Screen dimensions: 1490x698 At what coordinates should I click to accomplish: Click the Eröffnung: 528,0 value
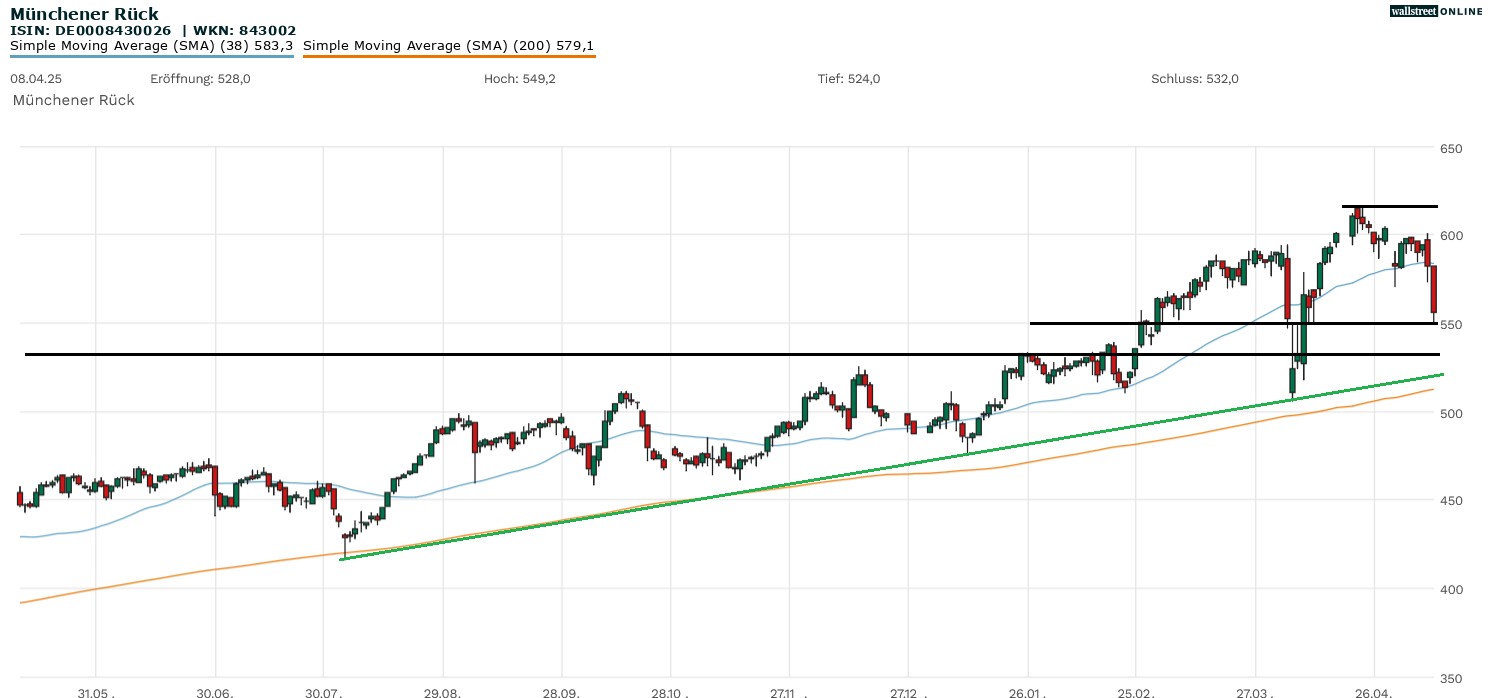(x=200, y=79)
